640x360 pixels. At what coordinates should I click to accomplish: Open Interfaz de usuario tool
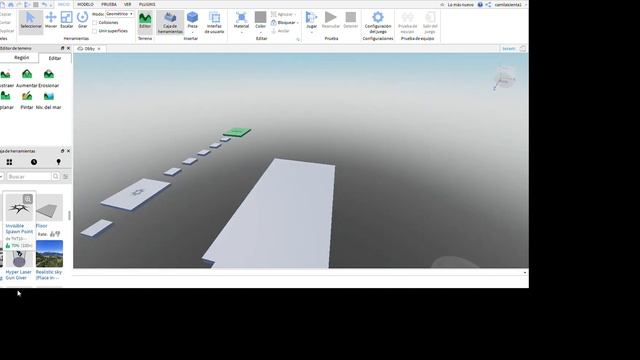[x=214, y=22]
